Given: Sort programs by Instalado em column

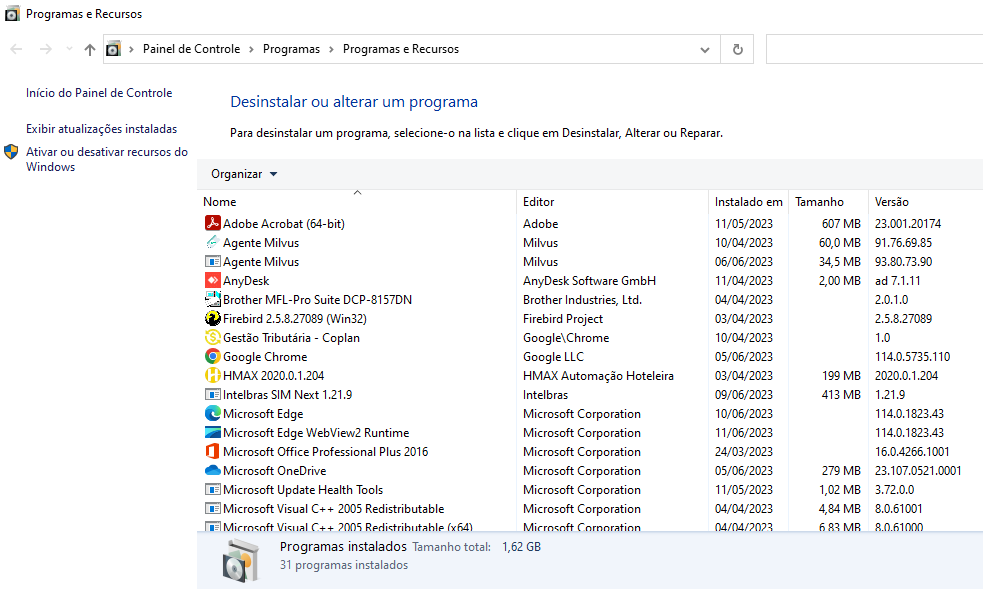Looking at the screenshot, I should (748, 202).
